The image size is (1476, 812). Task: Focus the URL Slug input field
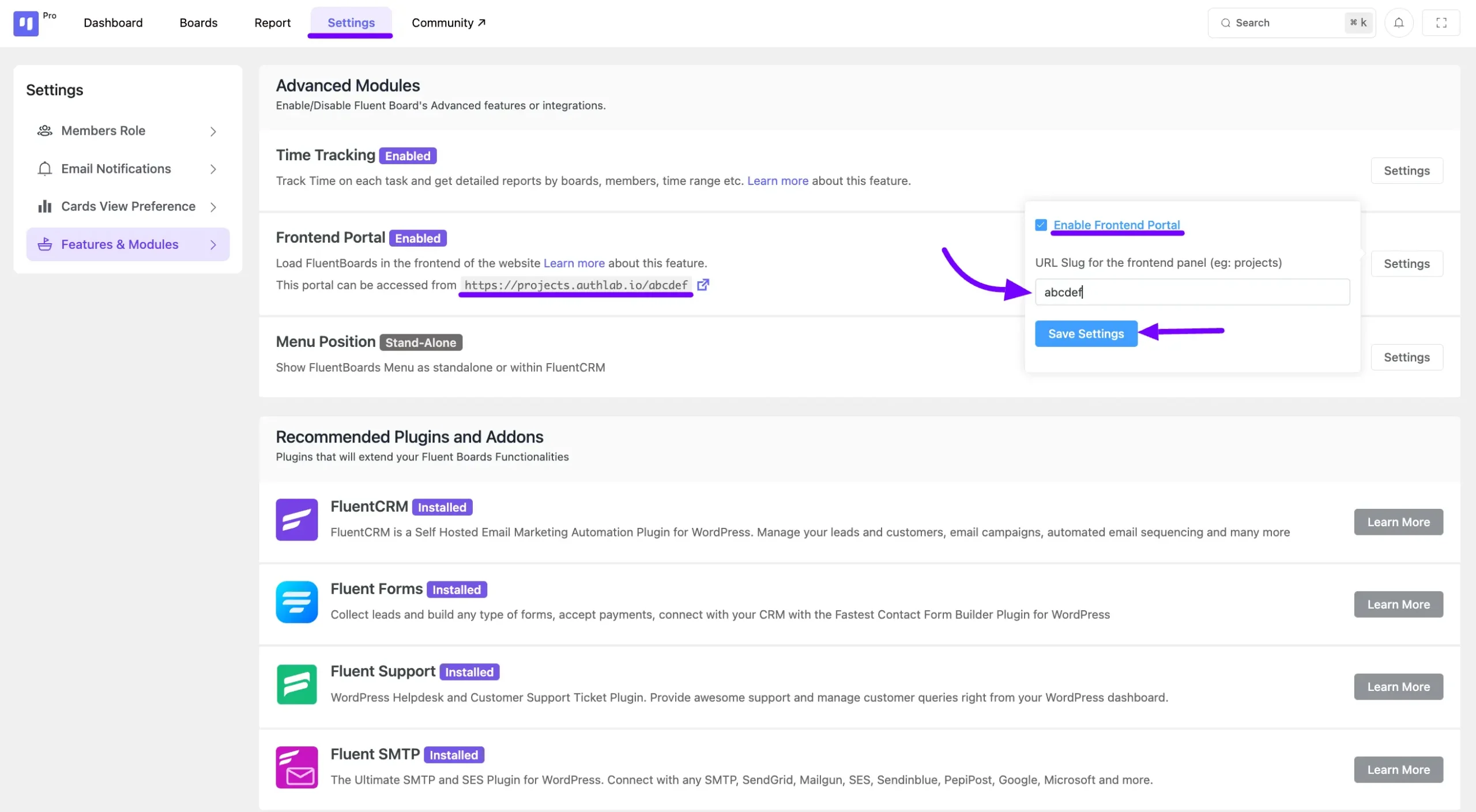click(1192, 292)
